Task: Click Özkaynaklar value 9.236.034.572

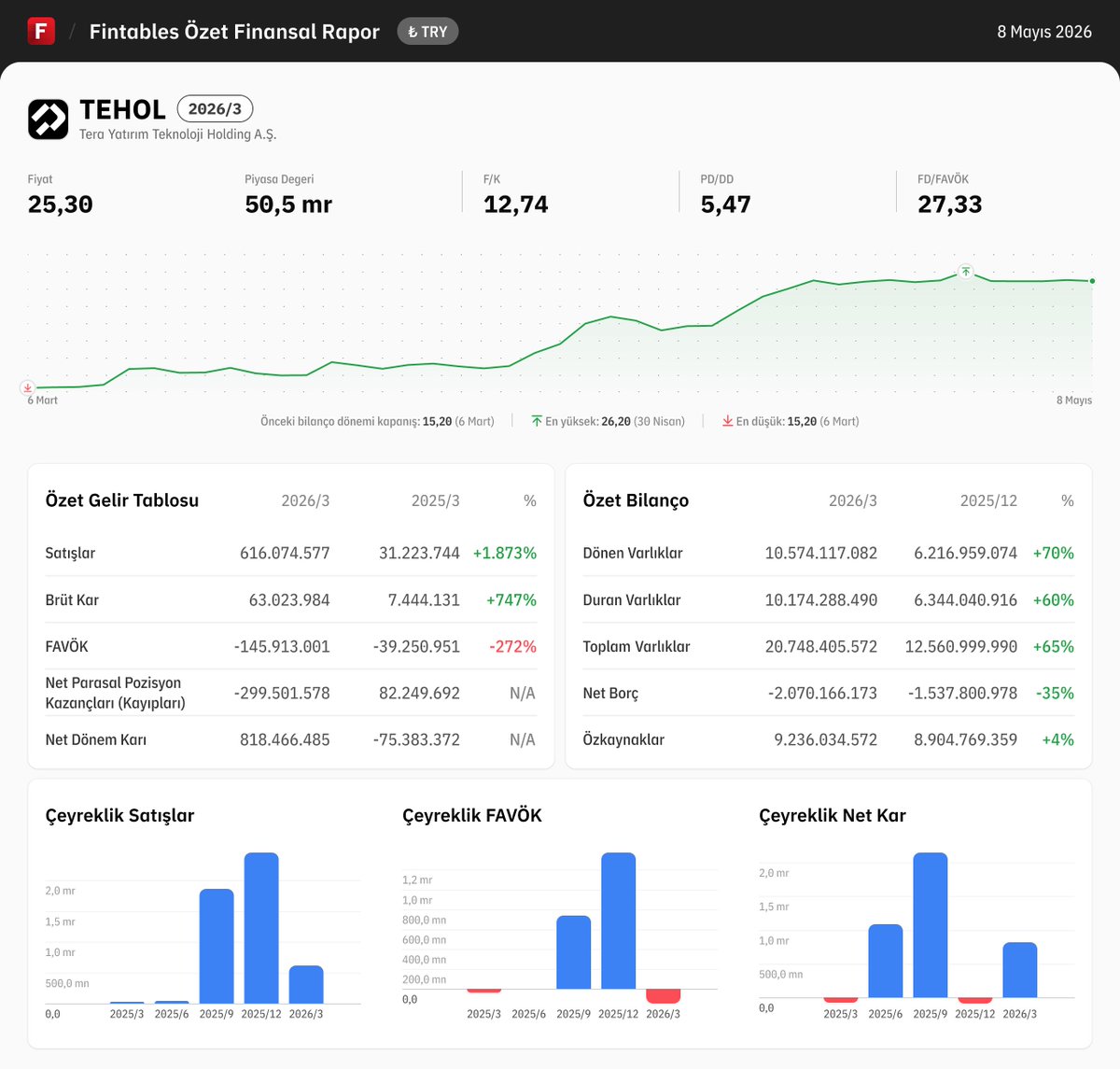Action: pos(825,739)
